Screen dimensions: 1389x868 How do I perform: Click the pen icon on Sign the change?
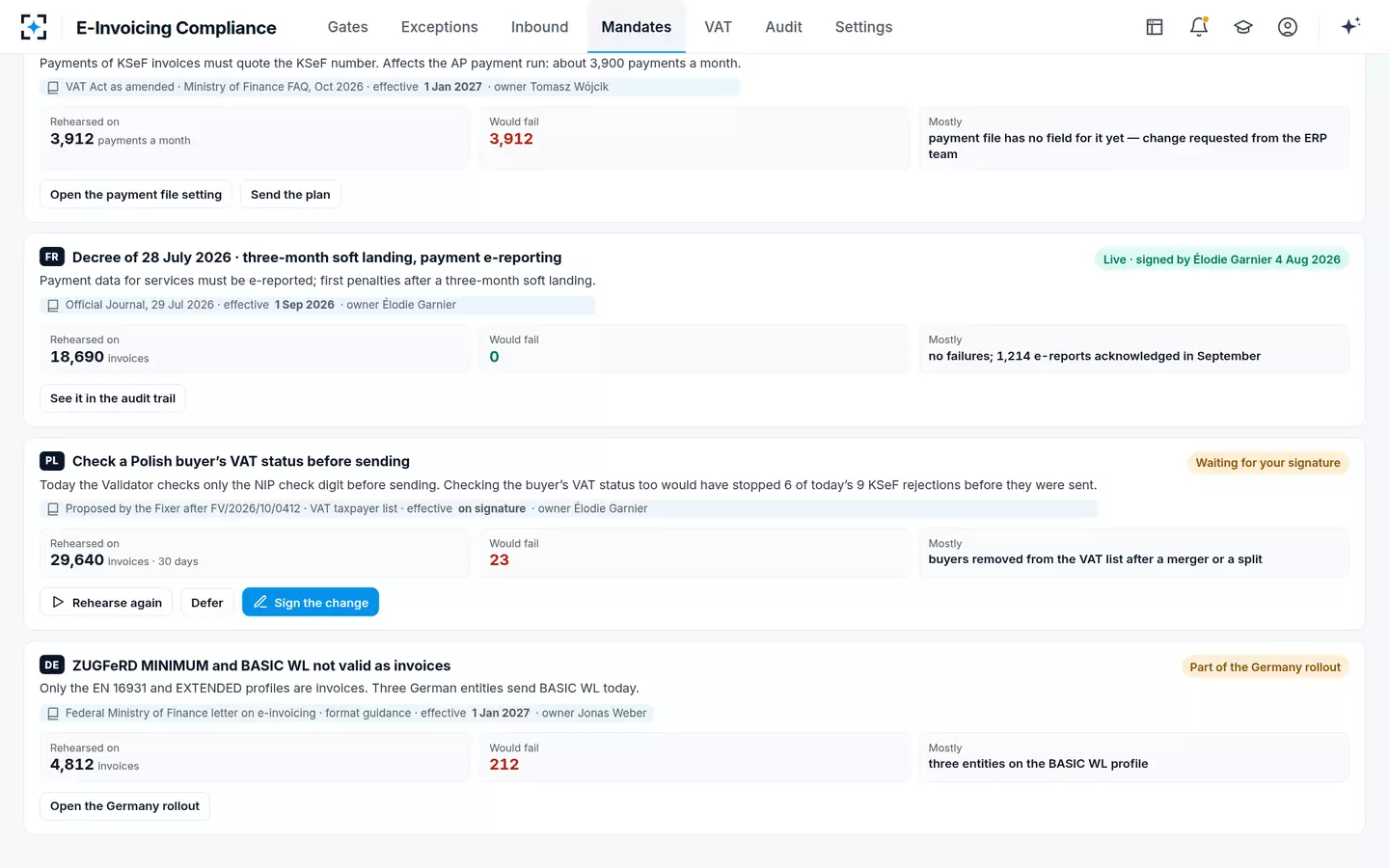tap(260, 602)
